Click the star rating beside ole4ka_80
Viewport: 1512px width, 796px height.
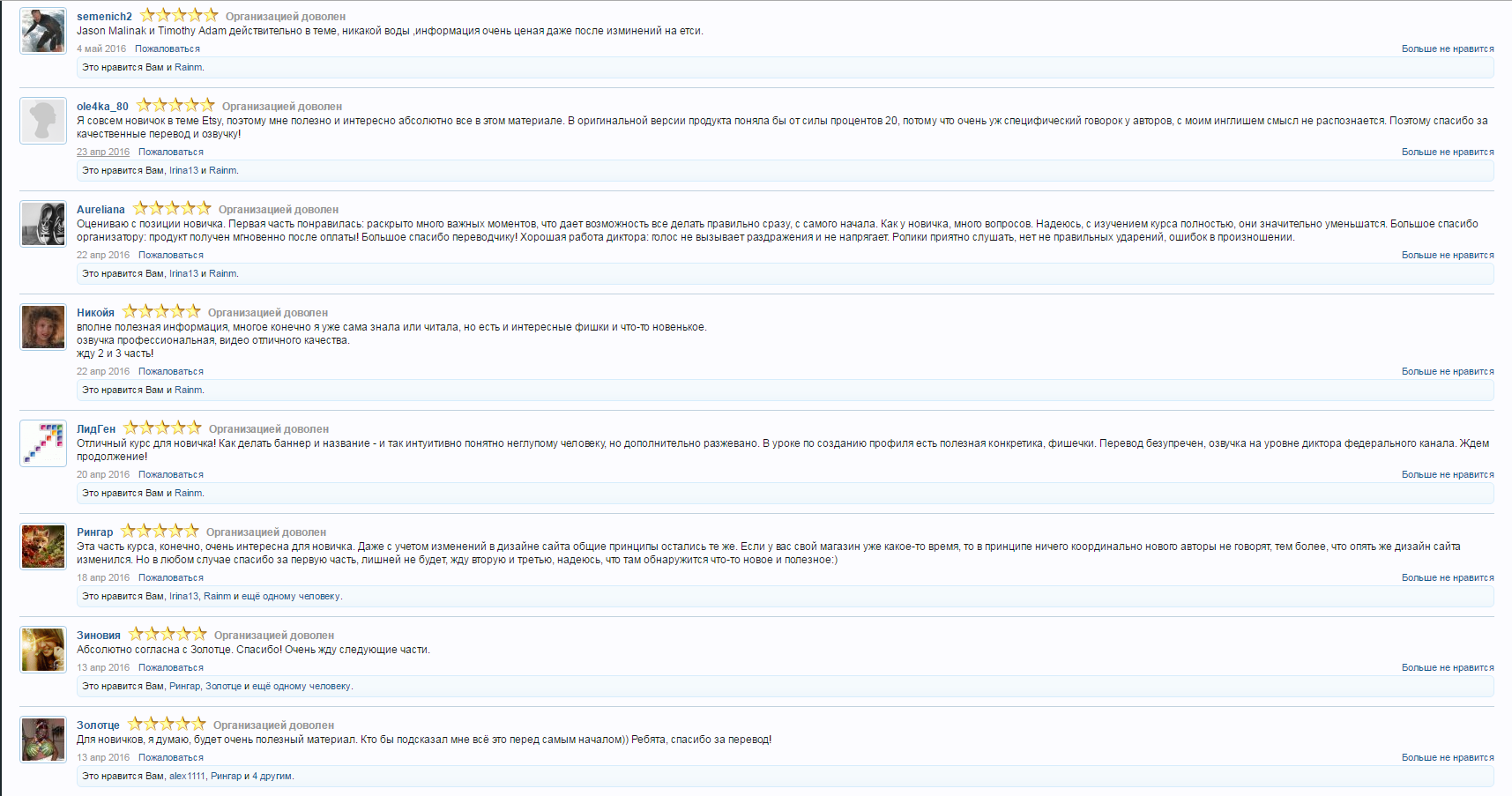click(x=175, y=105)
